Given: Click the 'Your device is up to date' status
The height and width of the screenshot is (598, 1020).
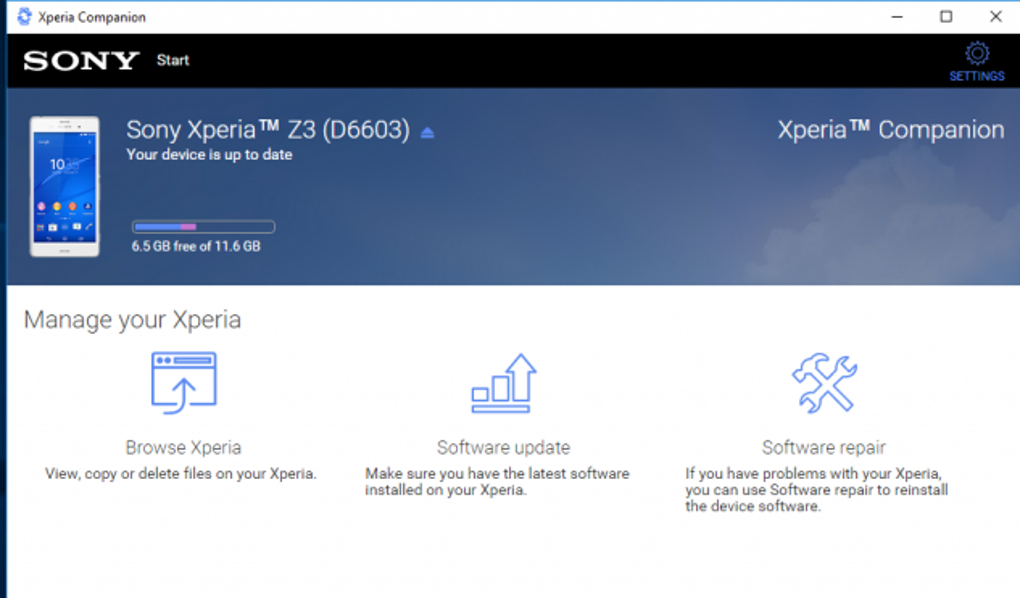Looking at the screenshot, I should 209,155.
